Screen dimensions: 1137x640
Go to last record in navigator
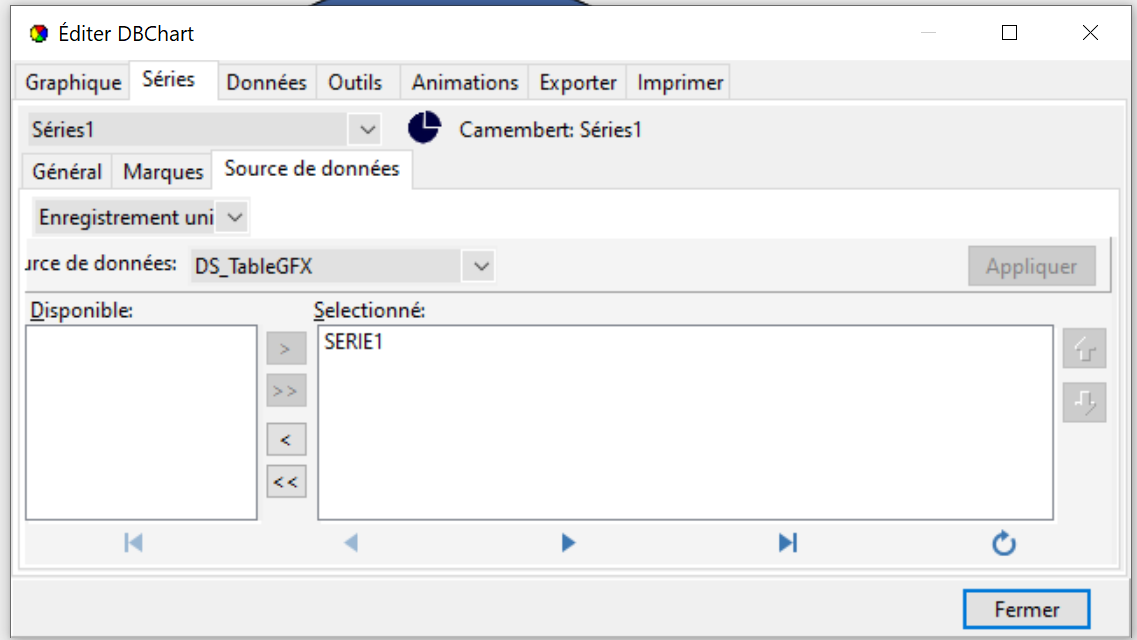pyautogui.click(x=787, y=543)
